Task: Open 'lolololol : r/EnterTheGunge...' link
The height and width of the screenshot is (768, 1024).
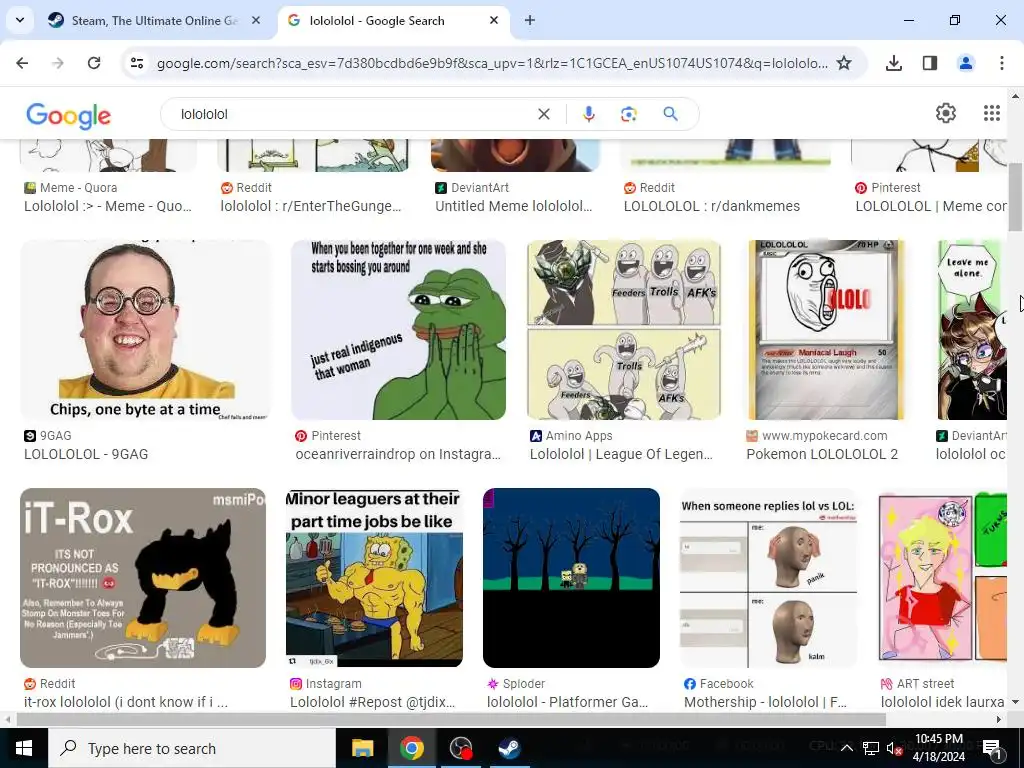Action: (x=311, y=206)
